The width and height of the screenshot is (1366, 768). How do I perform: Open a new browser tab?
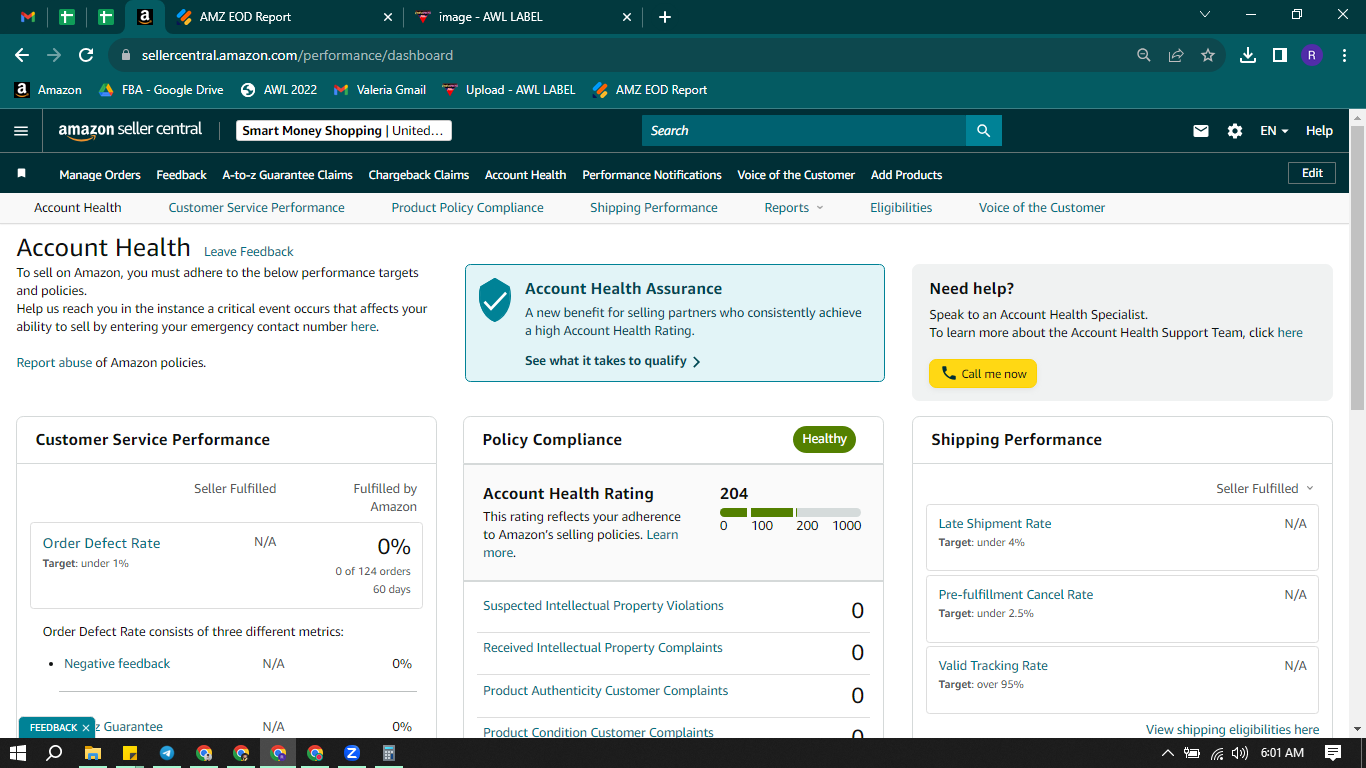[x=665, y=17]
